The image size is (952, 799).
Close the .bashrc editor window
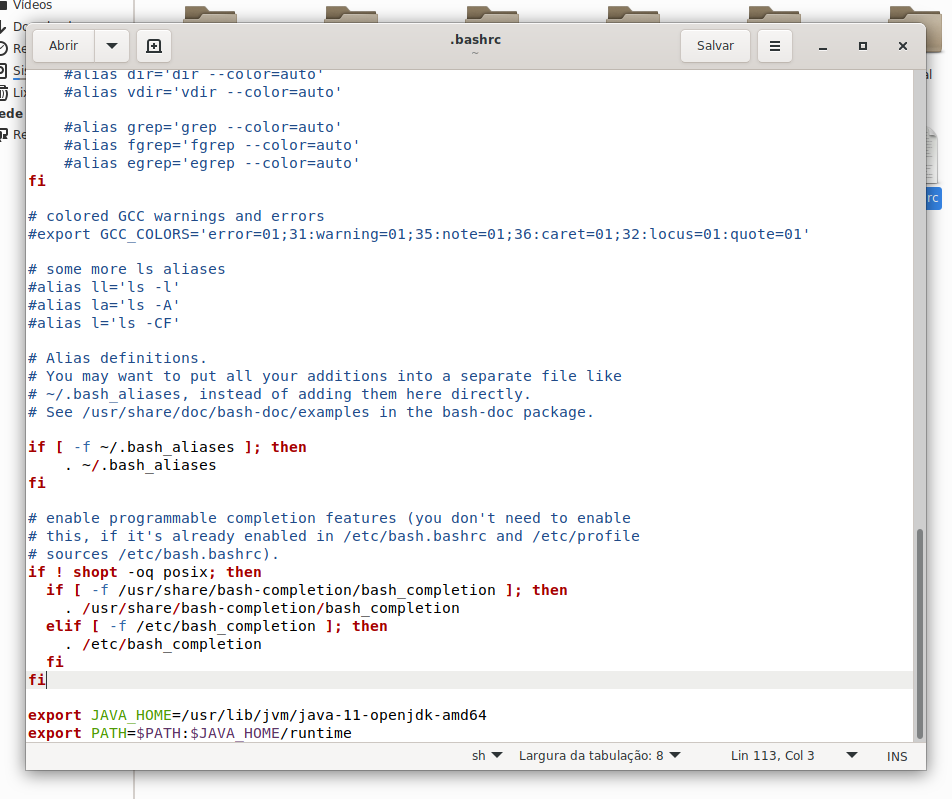coord(902,47)
